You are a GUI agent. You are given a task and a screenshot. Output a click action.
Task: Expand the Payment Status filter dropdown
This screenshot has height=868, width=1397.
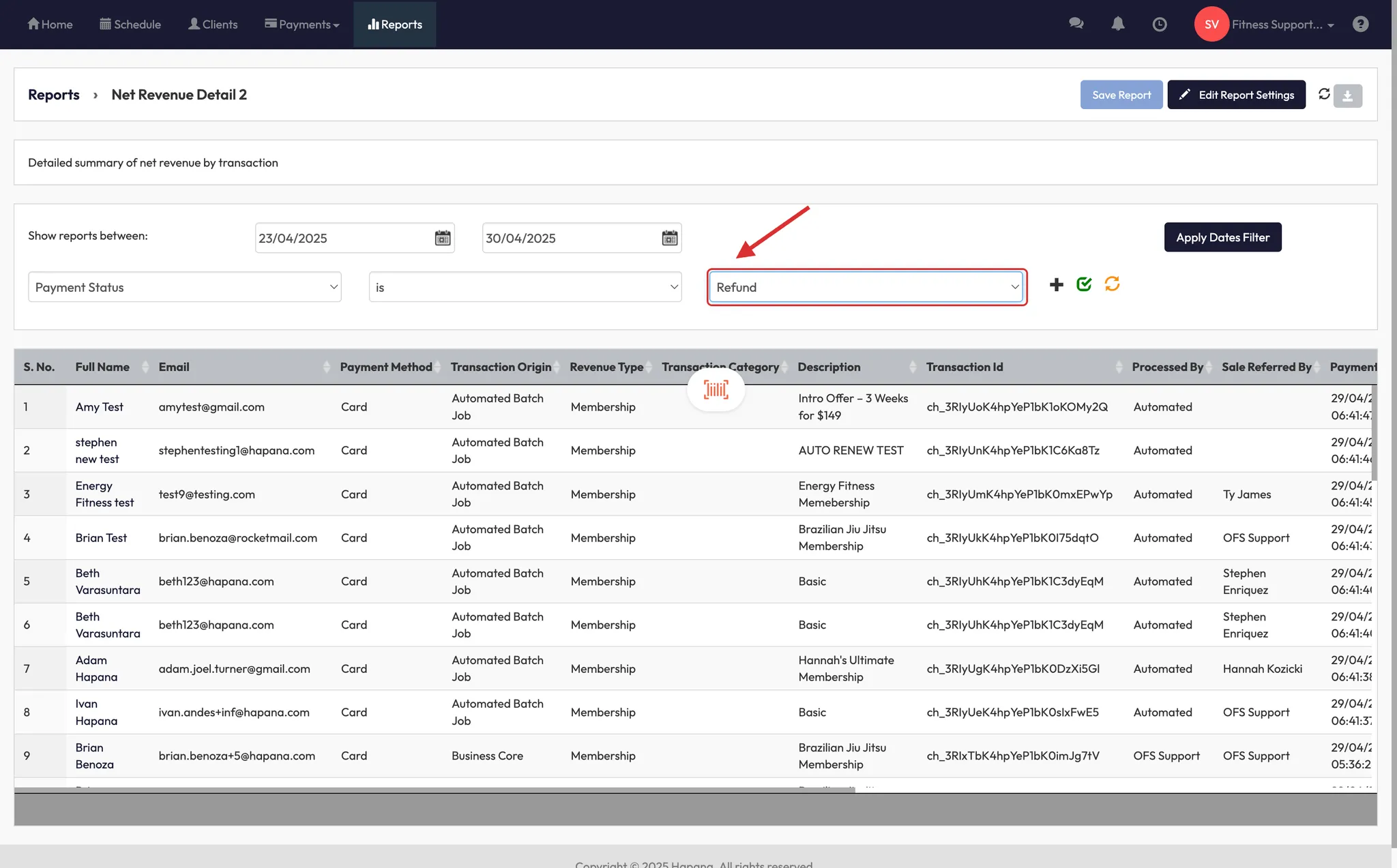184,287
